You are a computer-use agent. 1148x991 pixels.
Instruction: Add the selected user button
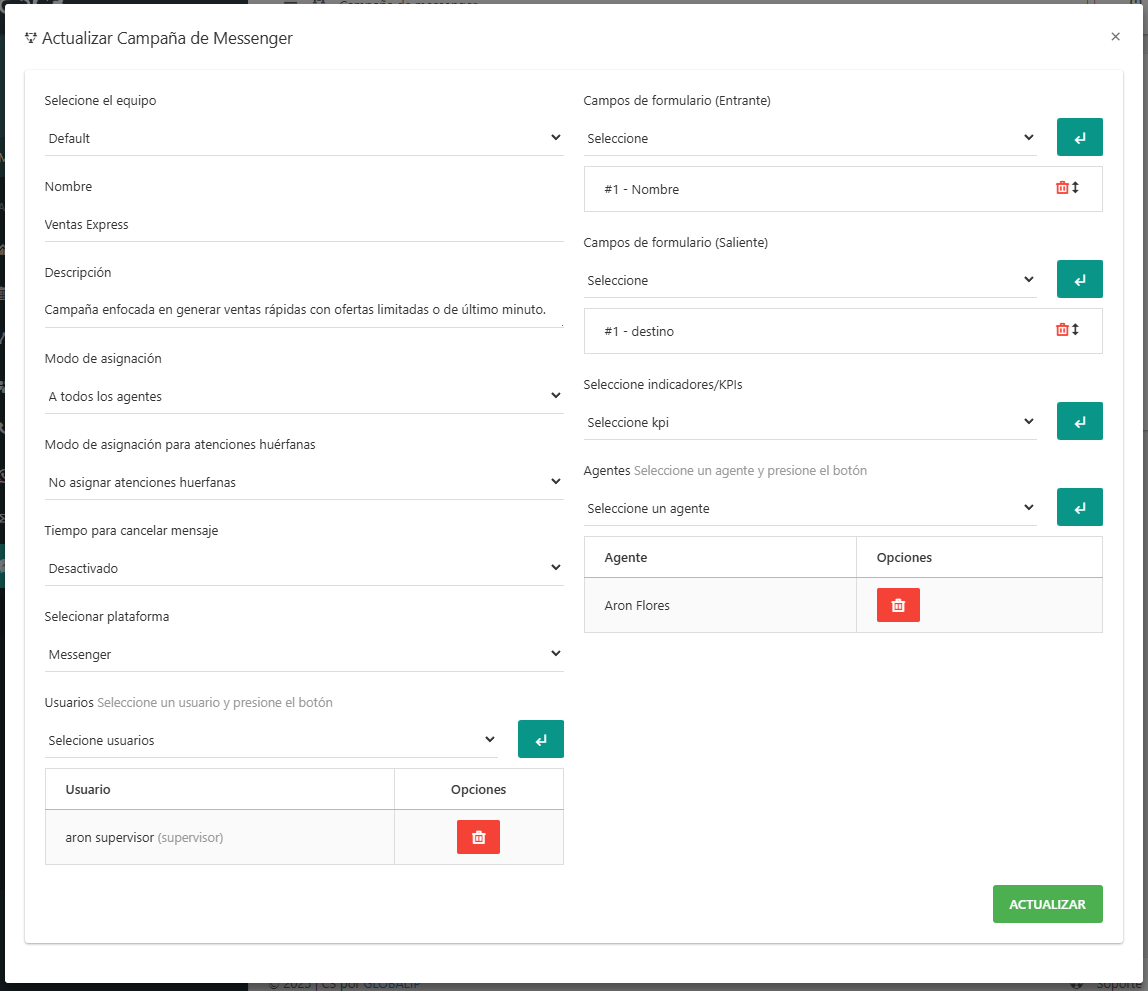tap(540, 740)
